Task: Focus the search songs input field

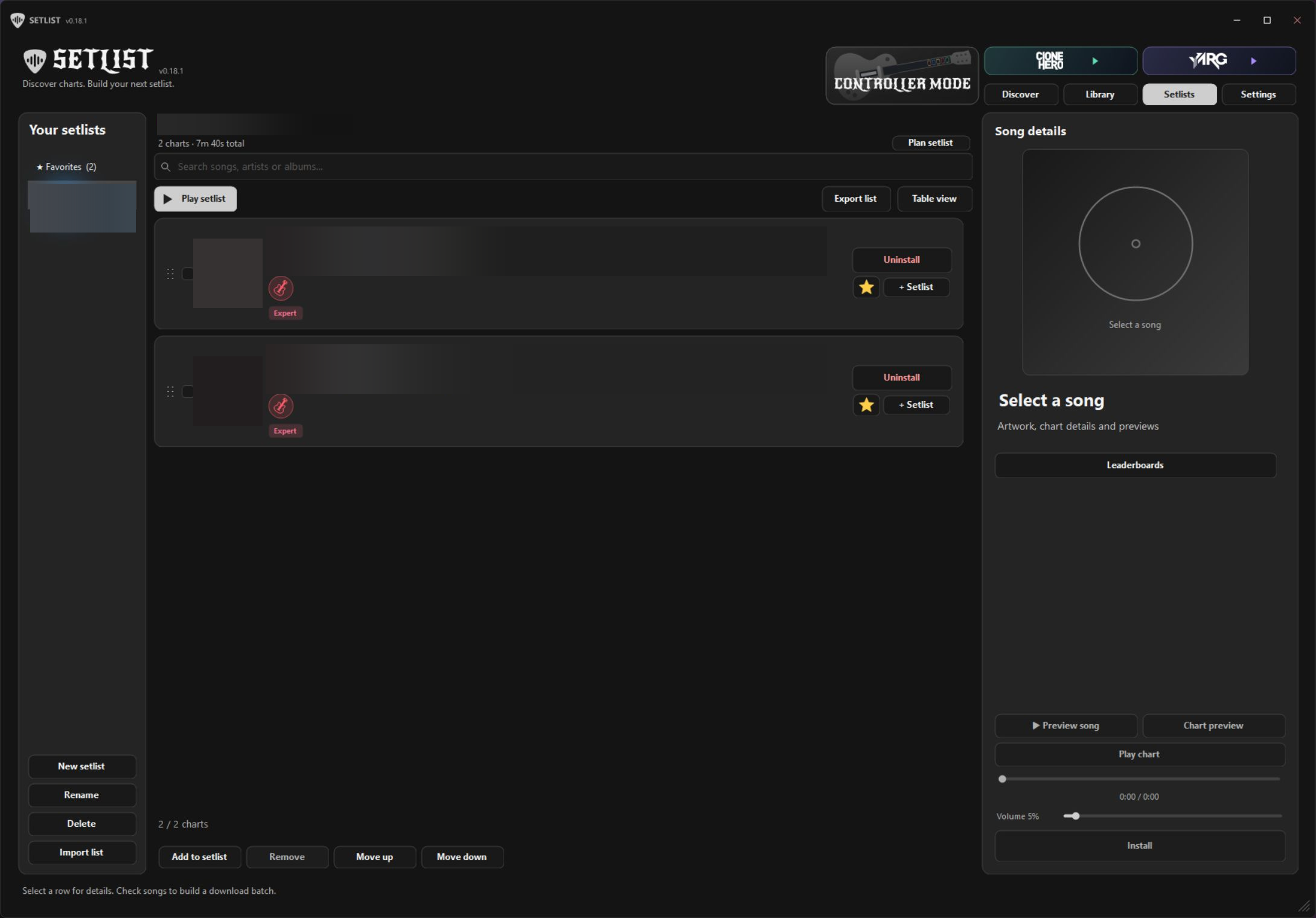Action: coord(563,167)
